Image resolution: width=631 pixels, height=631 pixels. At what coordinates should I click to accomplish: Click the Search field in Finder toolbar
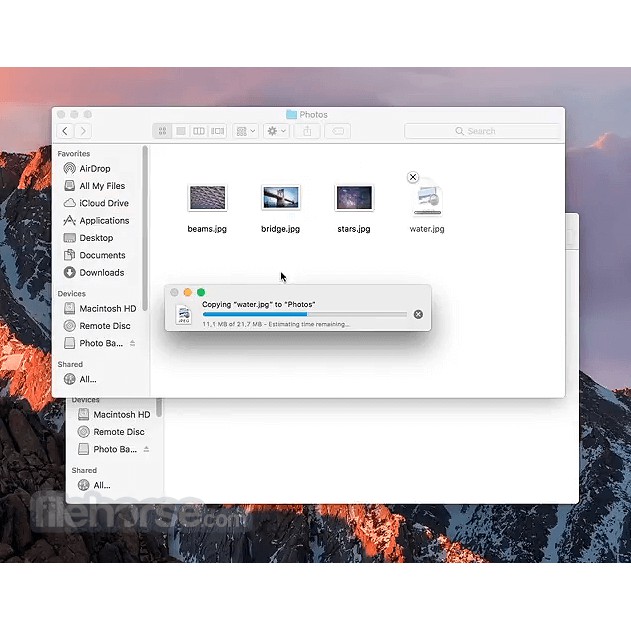click(481, 131)
